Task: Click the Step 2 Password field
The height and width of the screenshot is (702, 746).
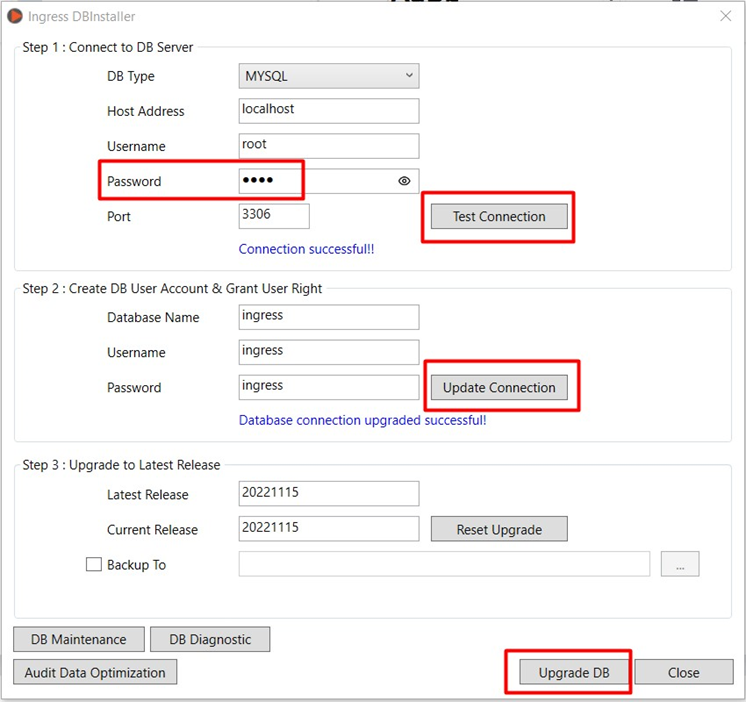Action: (x=329, y=387)
